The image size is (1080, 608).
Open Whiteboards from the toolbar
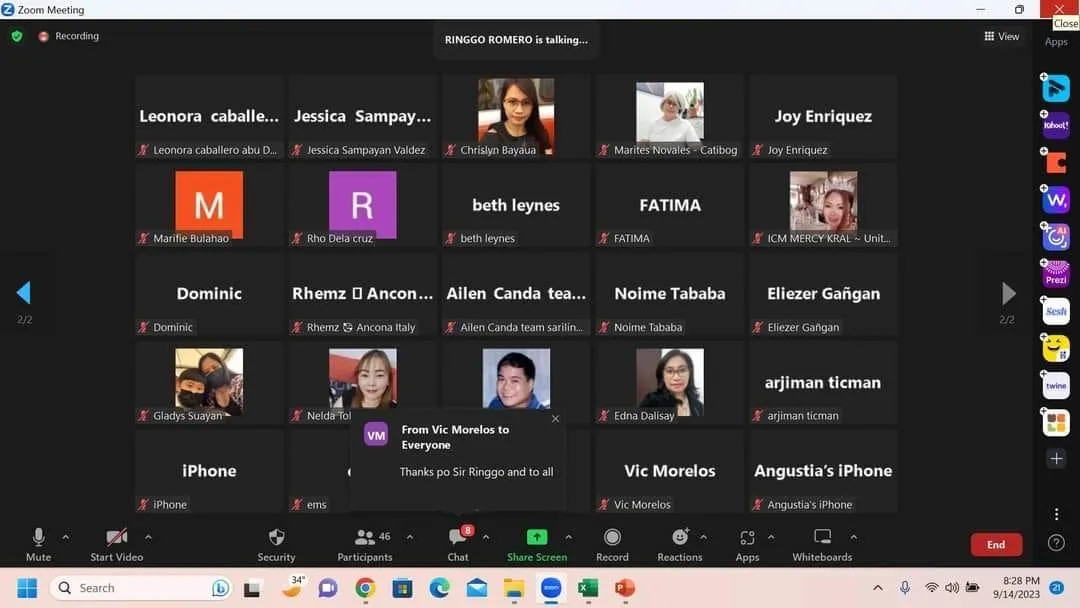(x=822, y=545)
